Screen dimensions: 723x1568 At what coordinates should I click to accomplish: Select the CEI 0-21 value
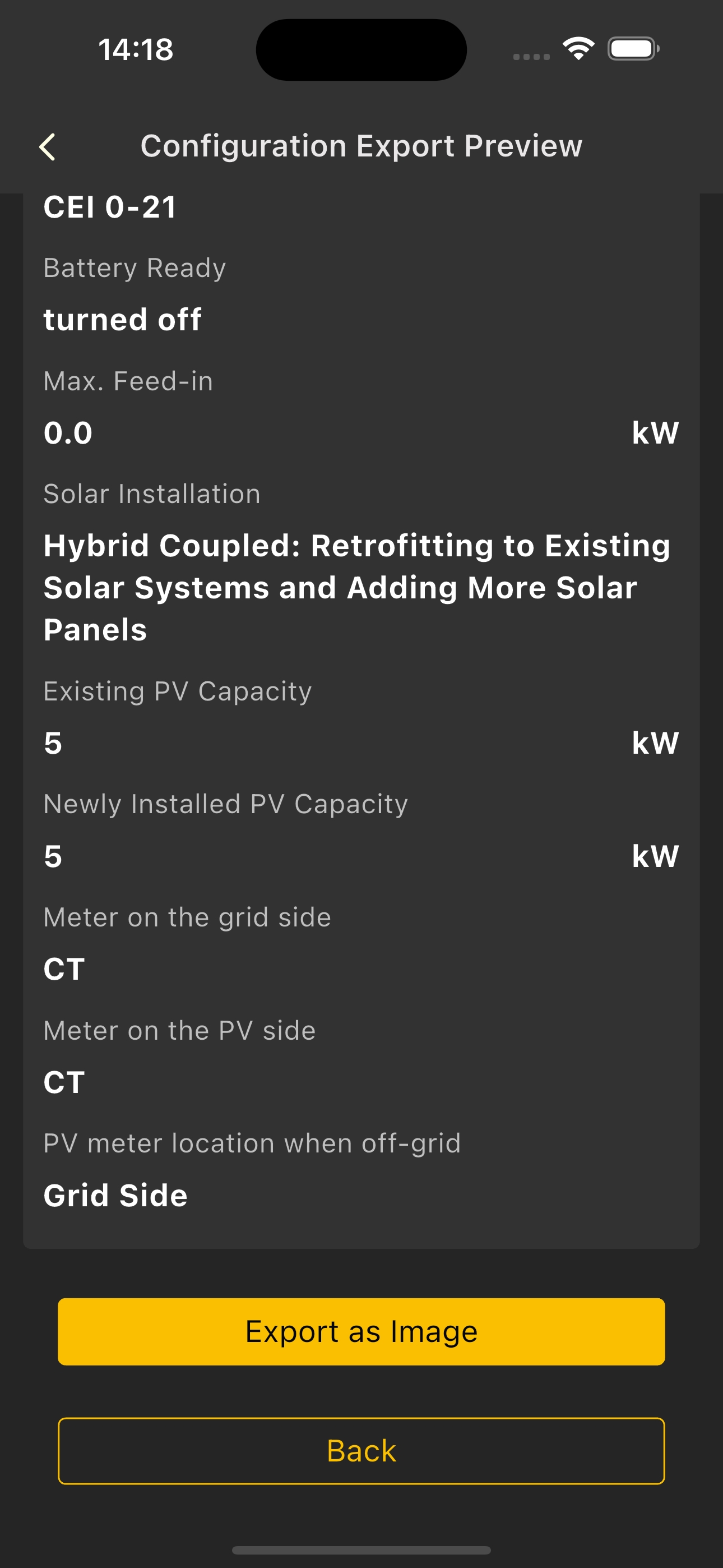pyautogui.click(x=110, y=207)
